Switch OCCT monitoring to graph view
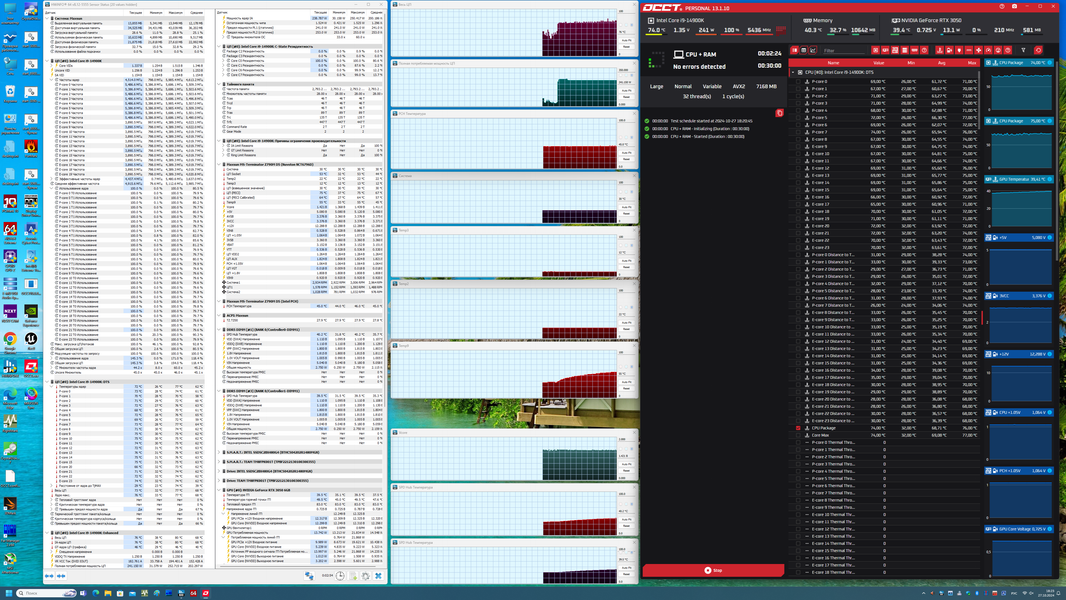 point(812,50)
